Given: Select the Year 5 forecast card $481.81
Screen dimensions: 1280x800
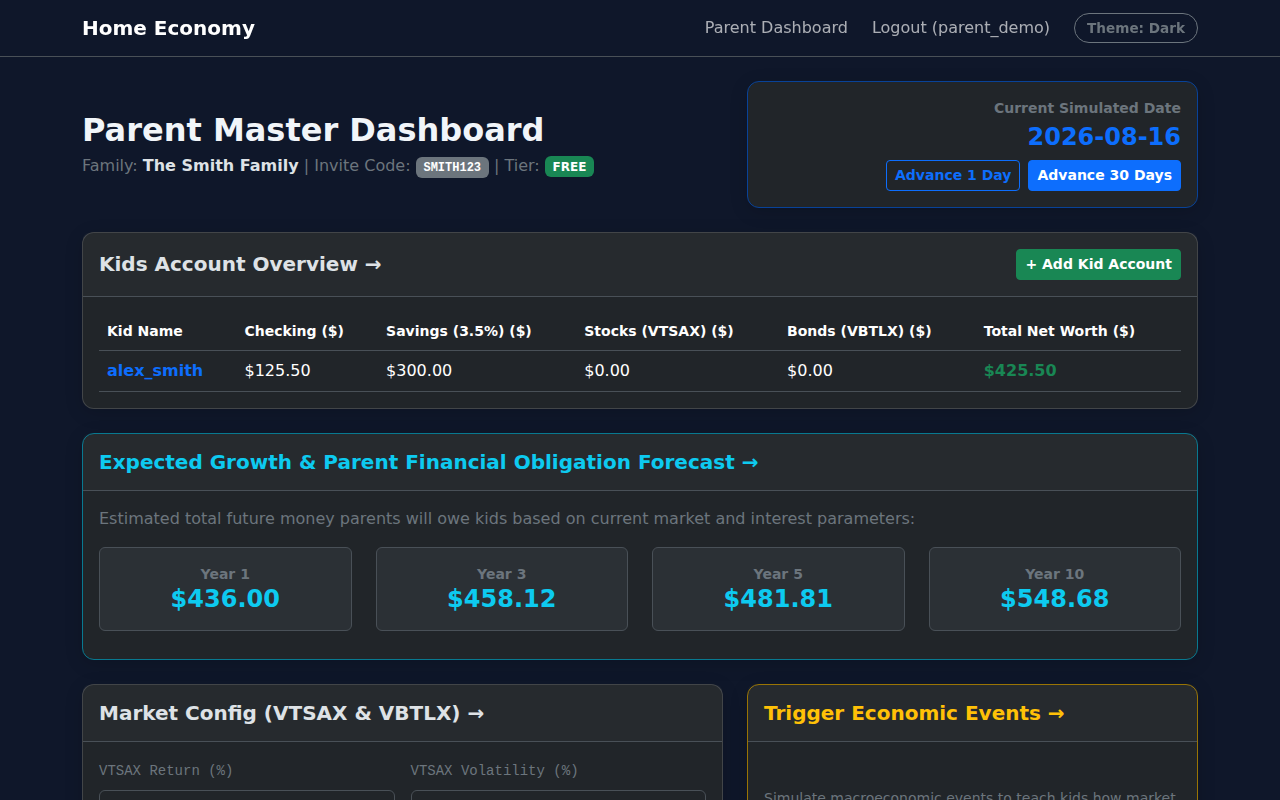Looking at the screenshot, I should (x=778, y=589).
